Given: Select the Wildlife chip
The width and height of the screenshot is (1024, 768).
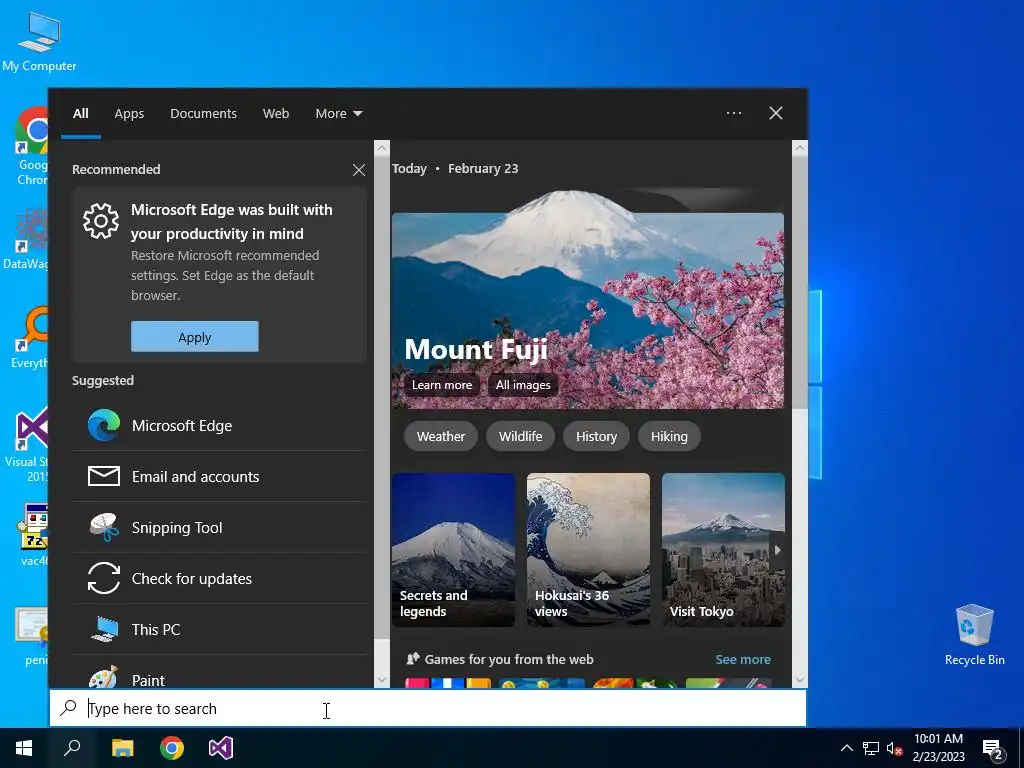Looking at the screenshot, I should click(520, 436).
